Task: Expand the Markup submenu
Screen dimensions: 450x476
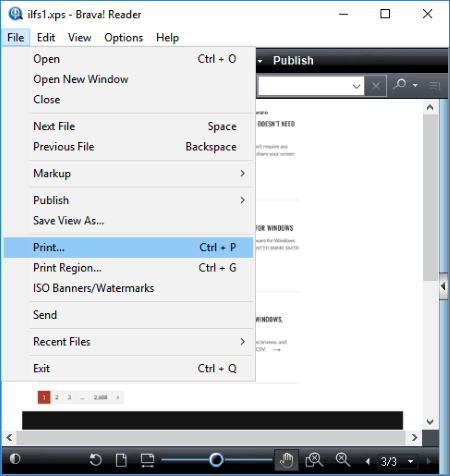Action: [x=128, y=173]
